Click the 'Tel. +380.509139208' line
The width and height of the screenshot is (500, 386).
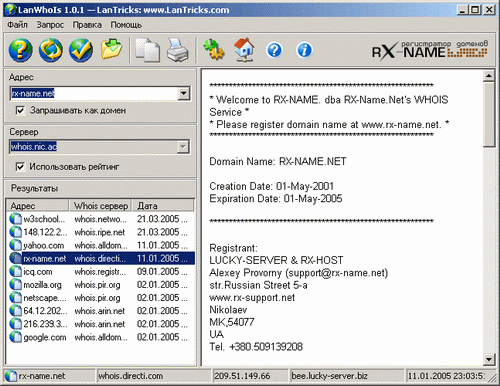pos(256,347)
